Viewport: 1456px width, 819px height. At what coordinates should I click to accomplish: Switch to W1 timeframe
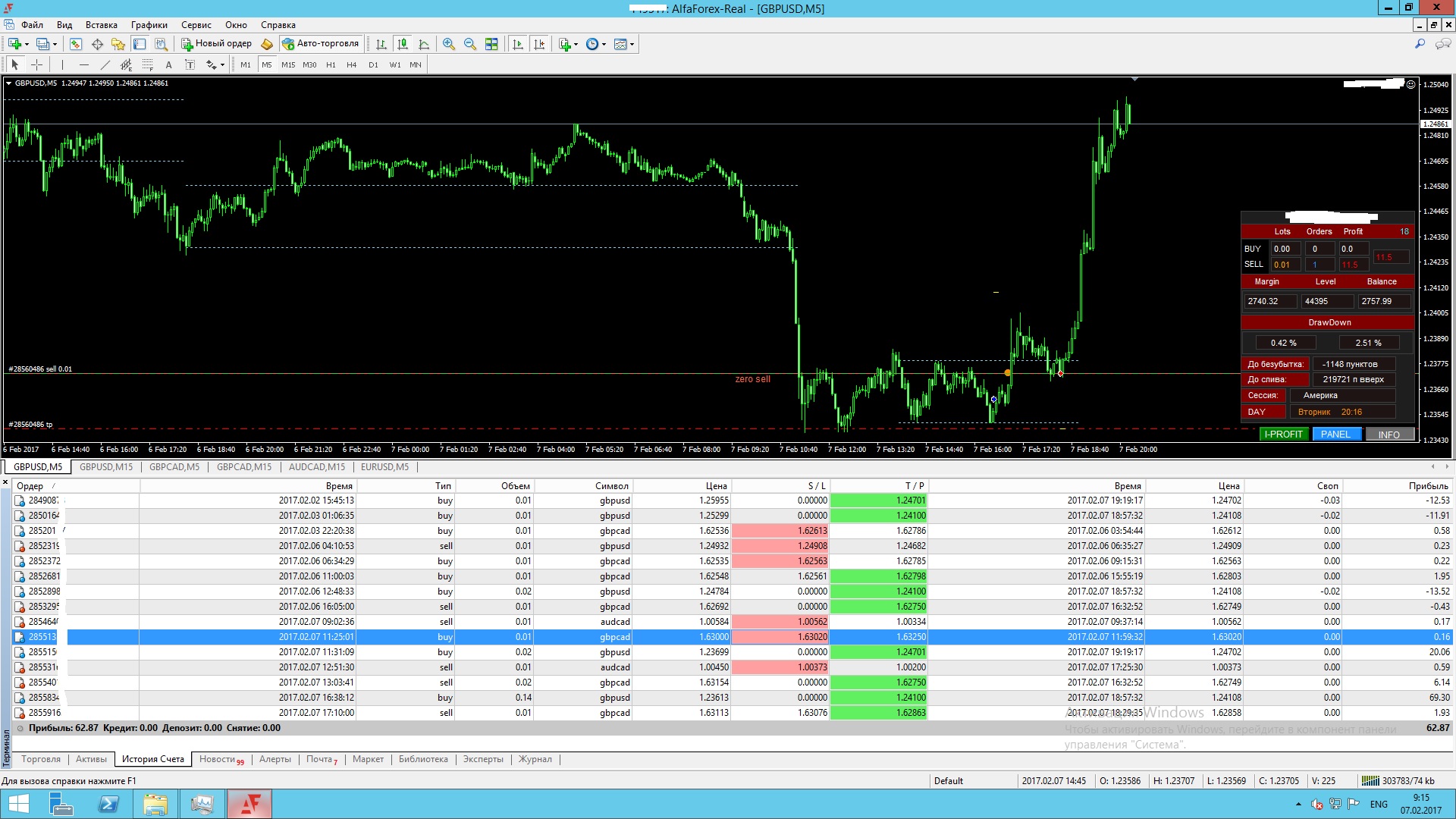395,64
